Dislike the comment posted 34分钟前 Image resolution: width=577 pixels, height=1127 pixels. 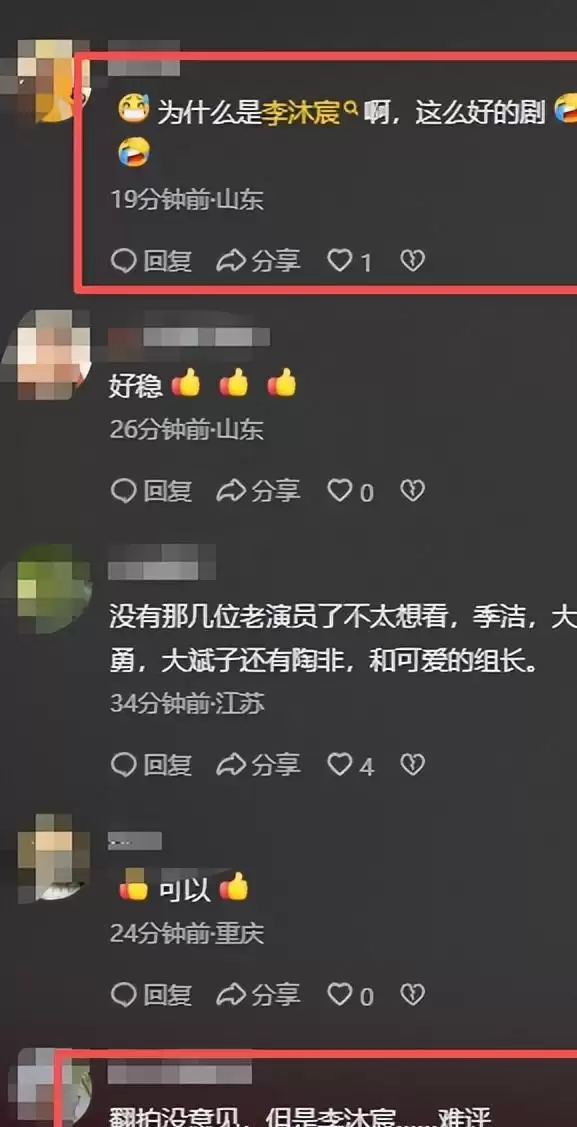click(412, 765)
